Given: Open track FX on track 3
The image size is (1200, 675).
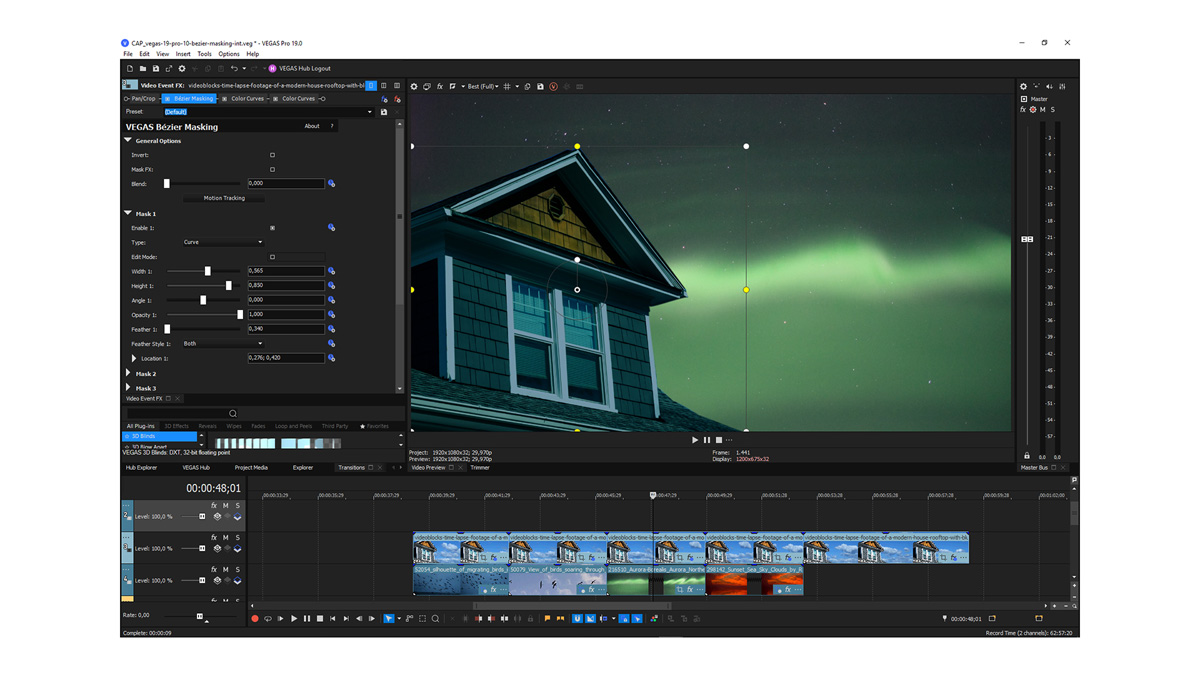Looking at the screenshot, I should pos(214,537).
